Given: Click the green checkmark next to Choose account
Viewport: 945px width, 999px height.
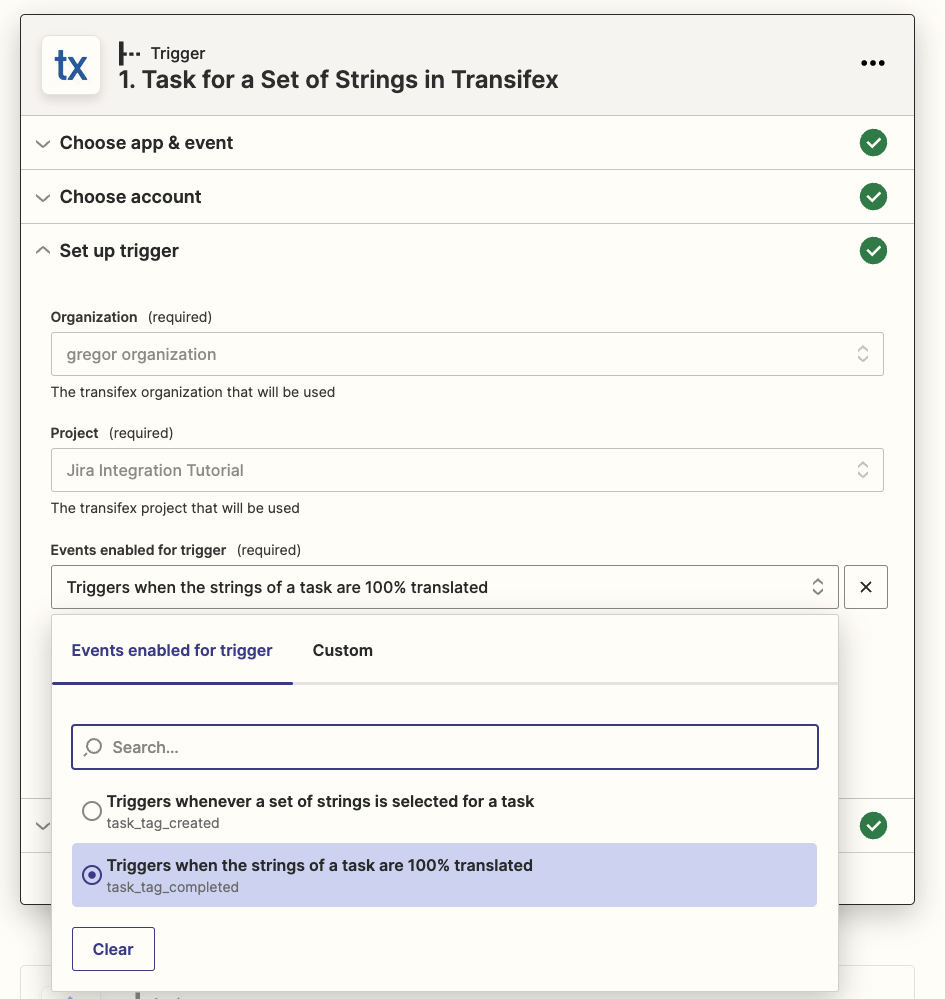Looking at the screenshot, I should coord(872,197).
